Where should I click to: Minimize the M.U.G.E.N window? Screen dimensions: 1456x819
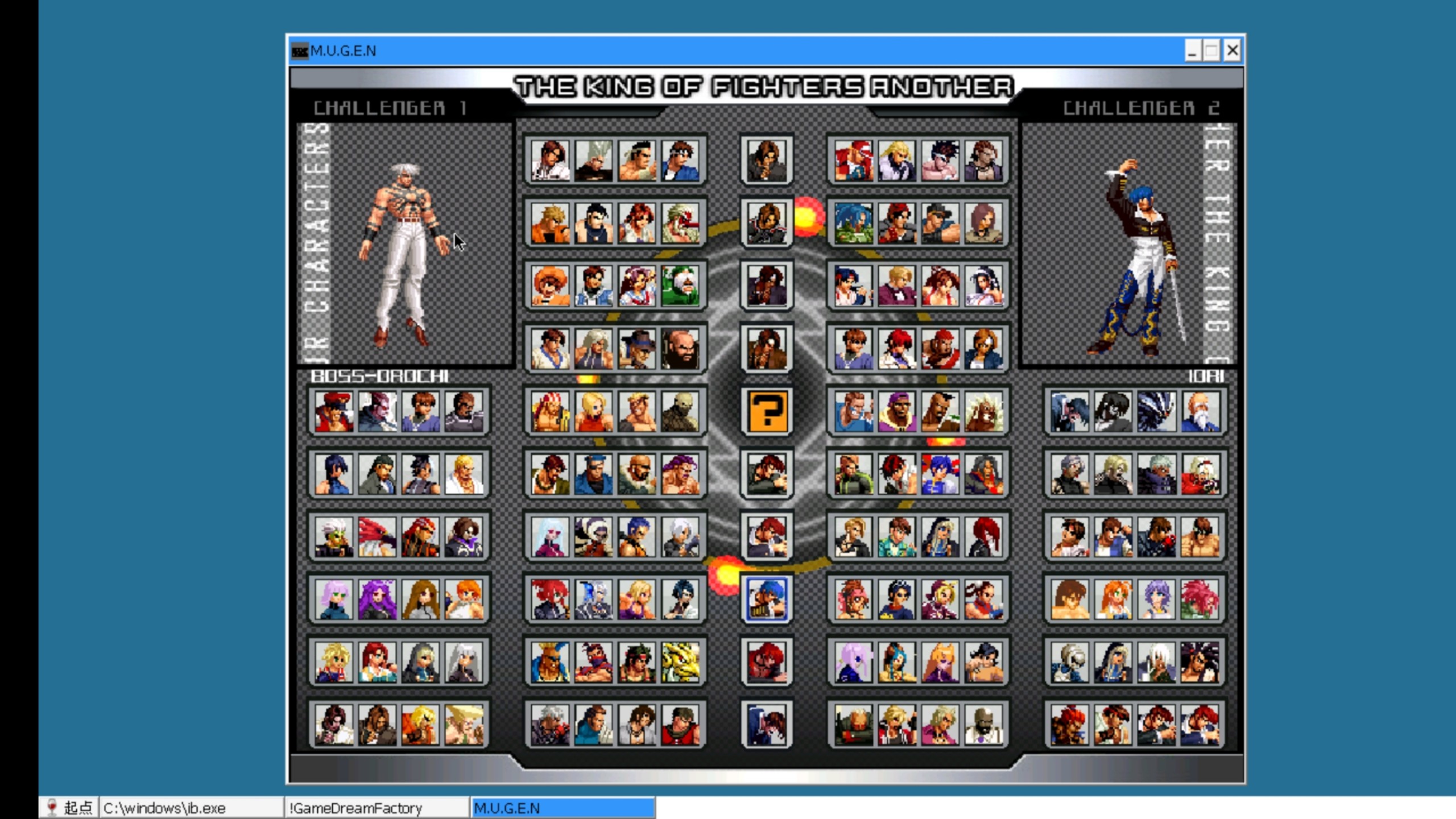tap(1192, 51)
